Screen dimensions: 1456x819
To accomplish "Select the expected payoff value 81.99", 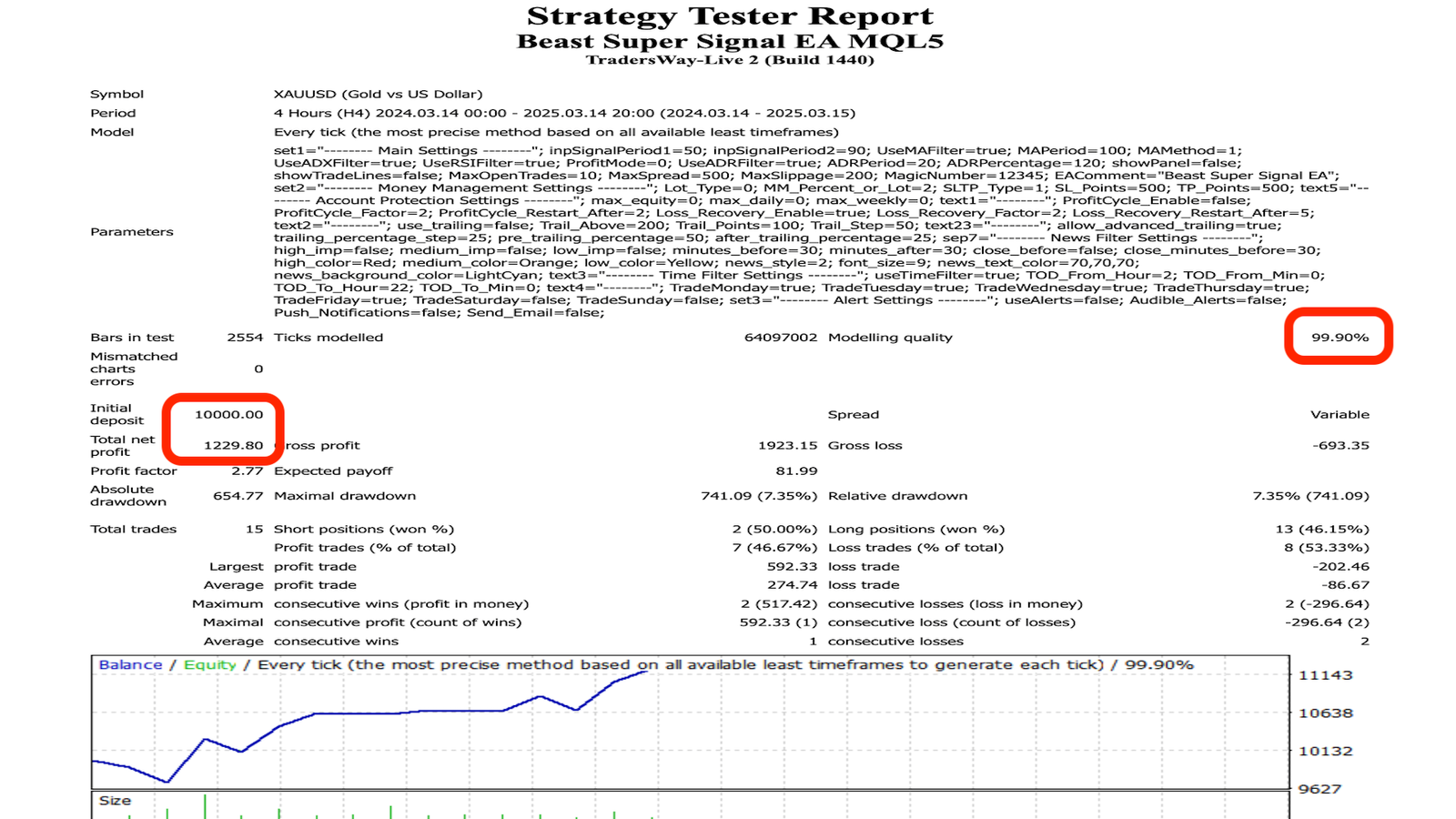I will coord(797,470).
